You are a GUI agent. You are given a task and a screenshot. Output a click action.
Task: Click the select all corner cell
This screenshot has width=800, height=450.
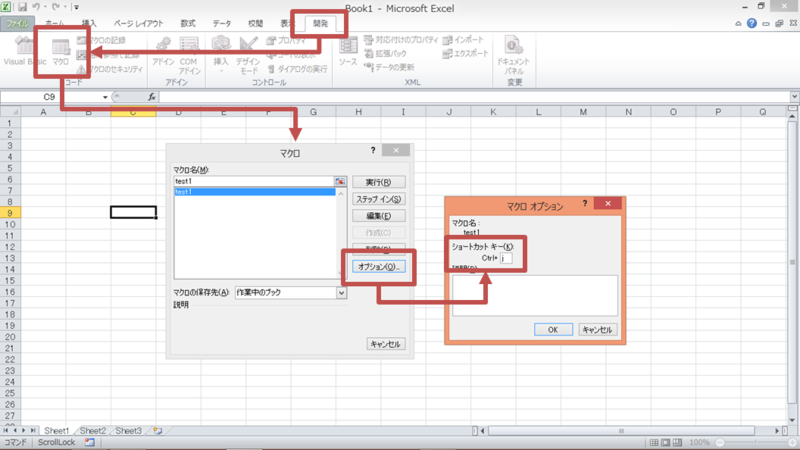pyautogui.click(x=10, y=112)
